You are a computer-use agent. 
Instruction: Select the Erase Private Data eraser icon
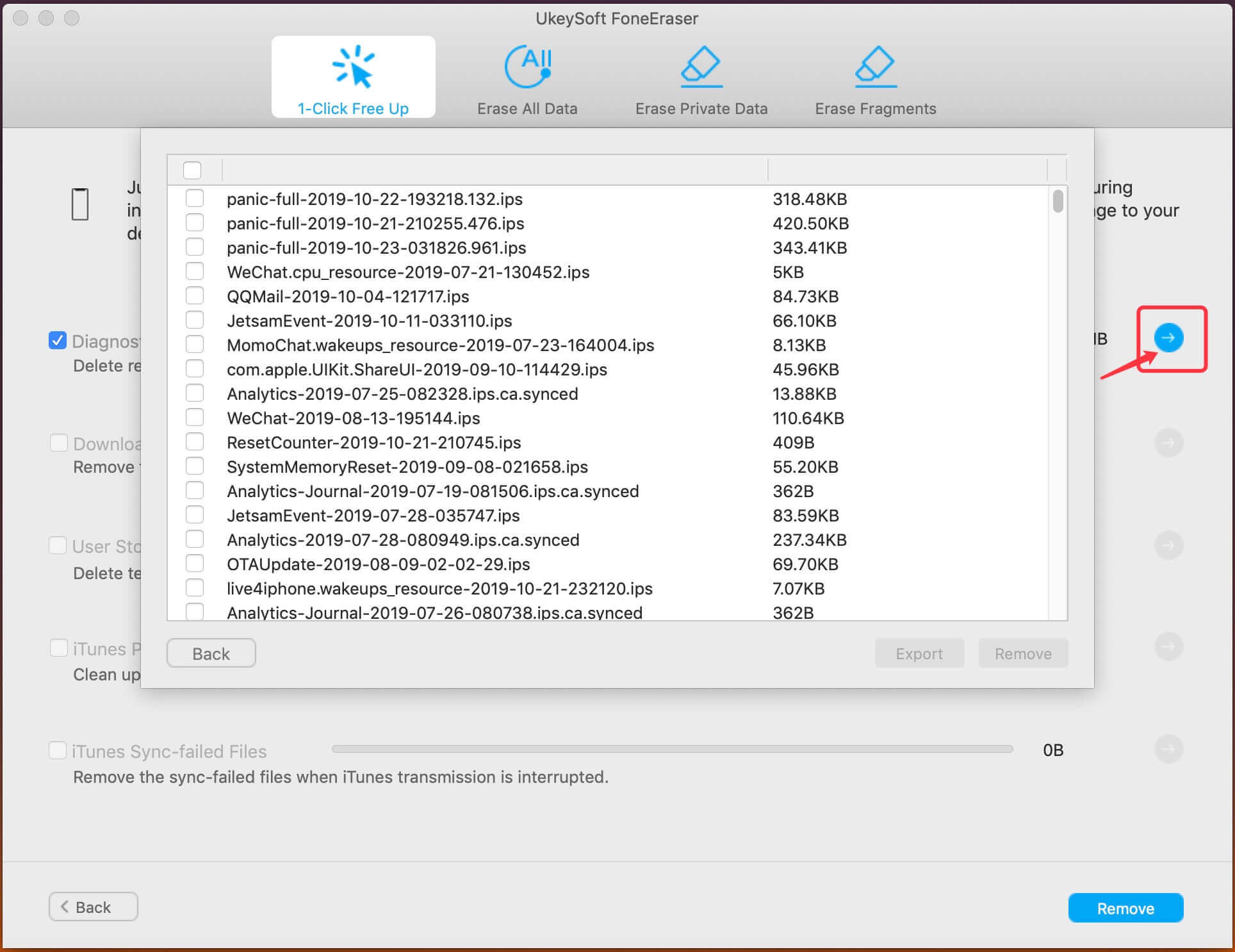[x=701, y=67]
